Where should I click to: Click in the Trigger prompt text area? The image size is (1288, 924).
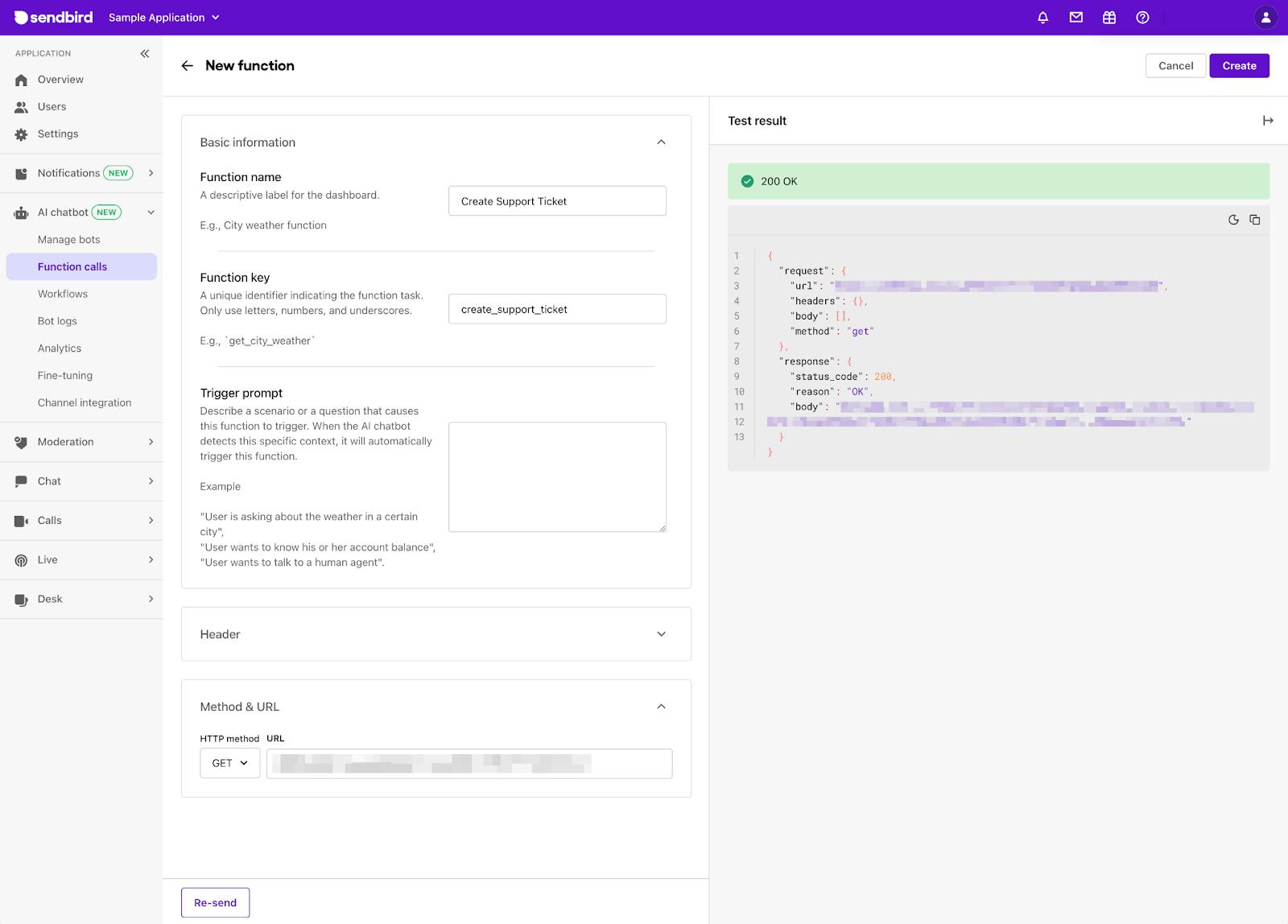pyautogui.click(x=557, y=476)
